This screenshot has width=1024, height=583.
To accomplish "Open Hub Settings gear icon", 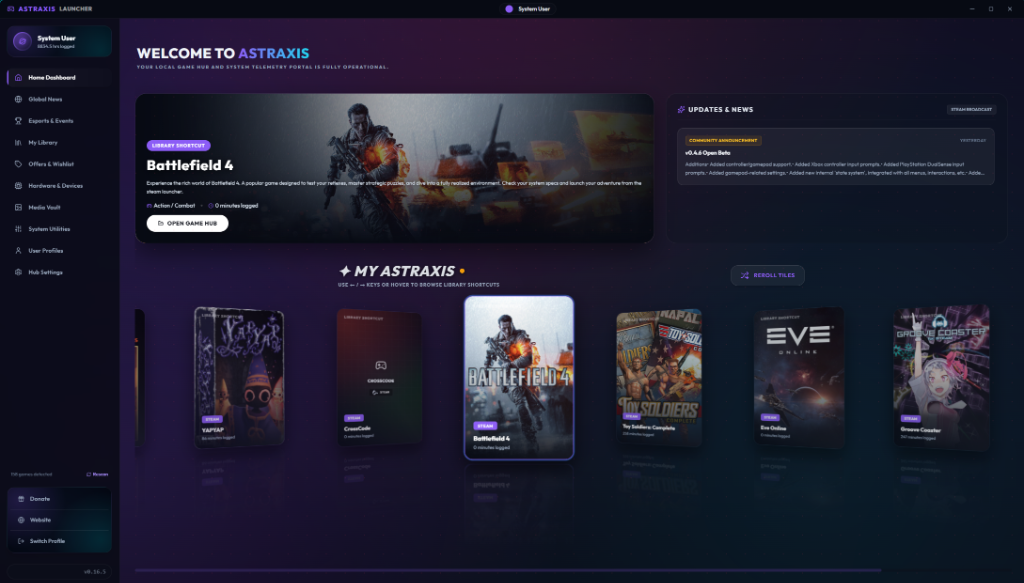I will click(18, 272).
